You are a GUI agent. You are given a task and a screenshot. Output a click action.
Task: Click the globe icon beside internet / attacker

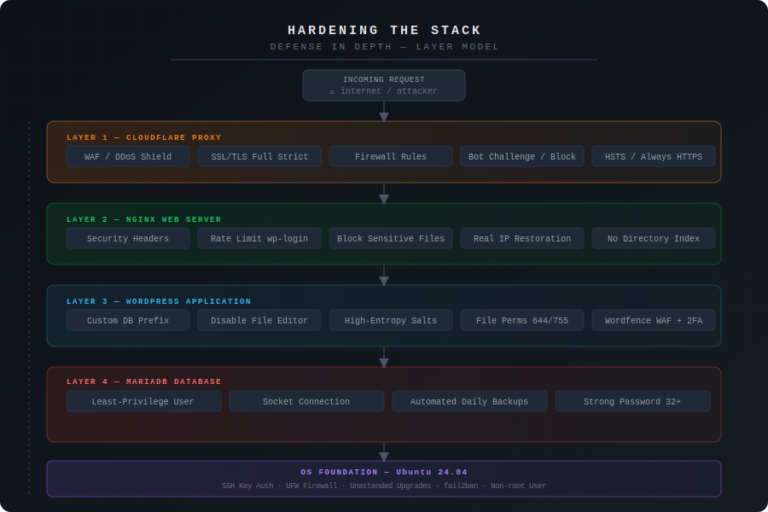pyautogui.click(x=332, y=92)
